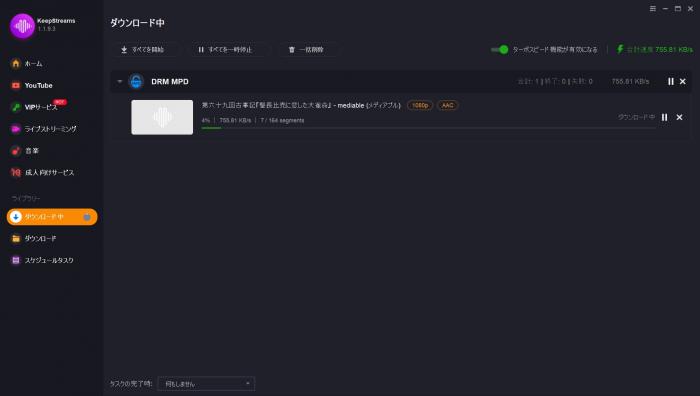Click the AAC audio badge
Viewport: 700px width, 396px height.
coord(448,105)
